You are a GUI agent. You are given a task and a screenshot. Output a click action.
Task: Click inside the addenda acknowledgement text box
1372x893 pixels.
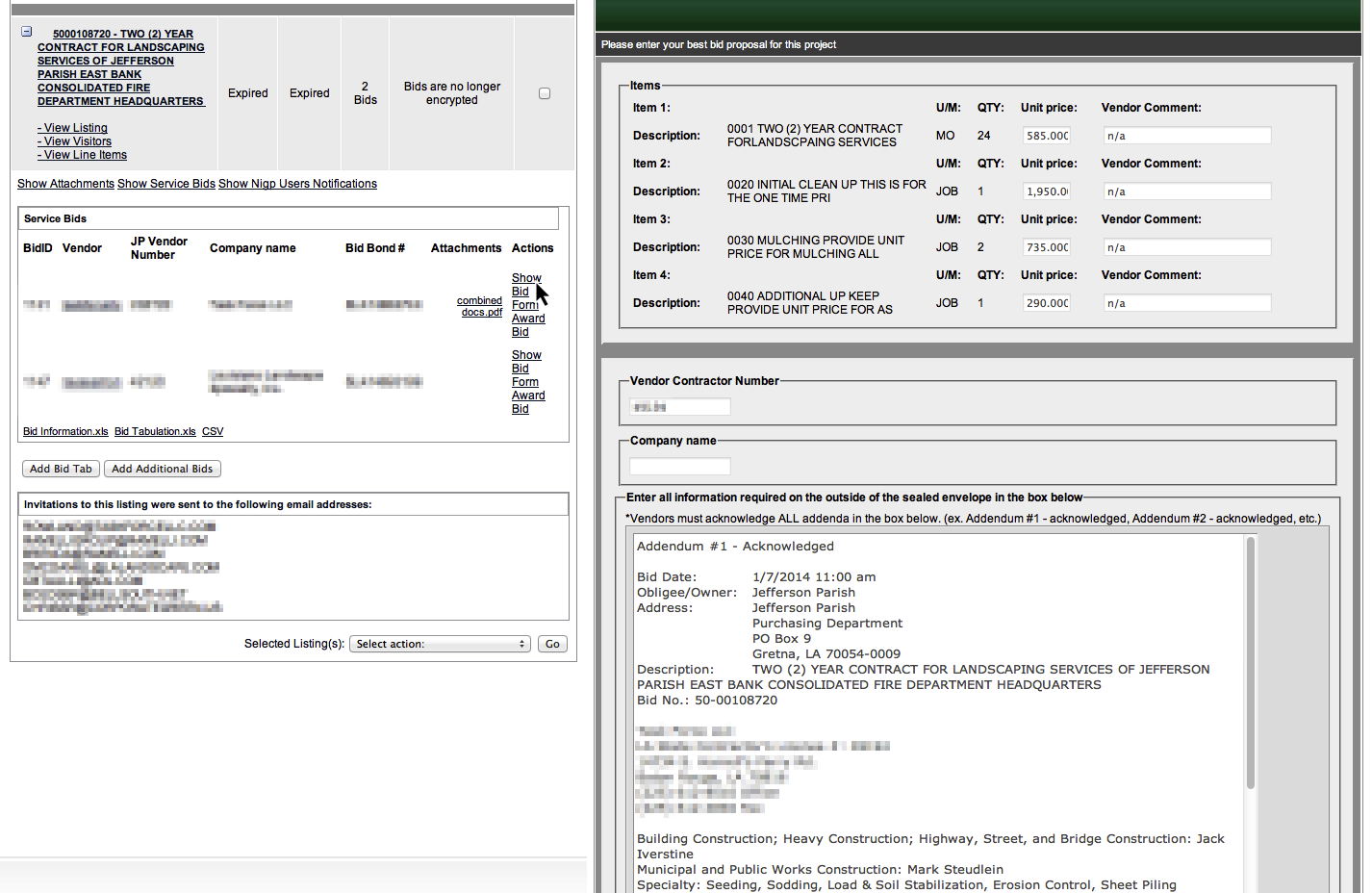pos(938,712)
